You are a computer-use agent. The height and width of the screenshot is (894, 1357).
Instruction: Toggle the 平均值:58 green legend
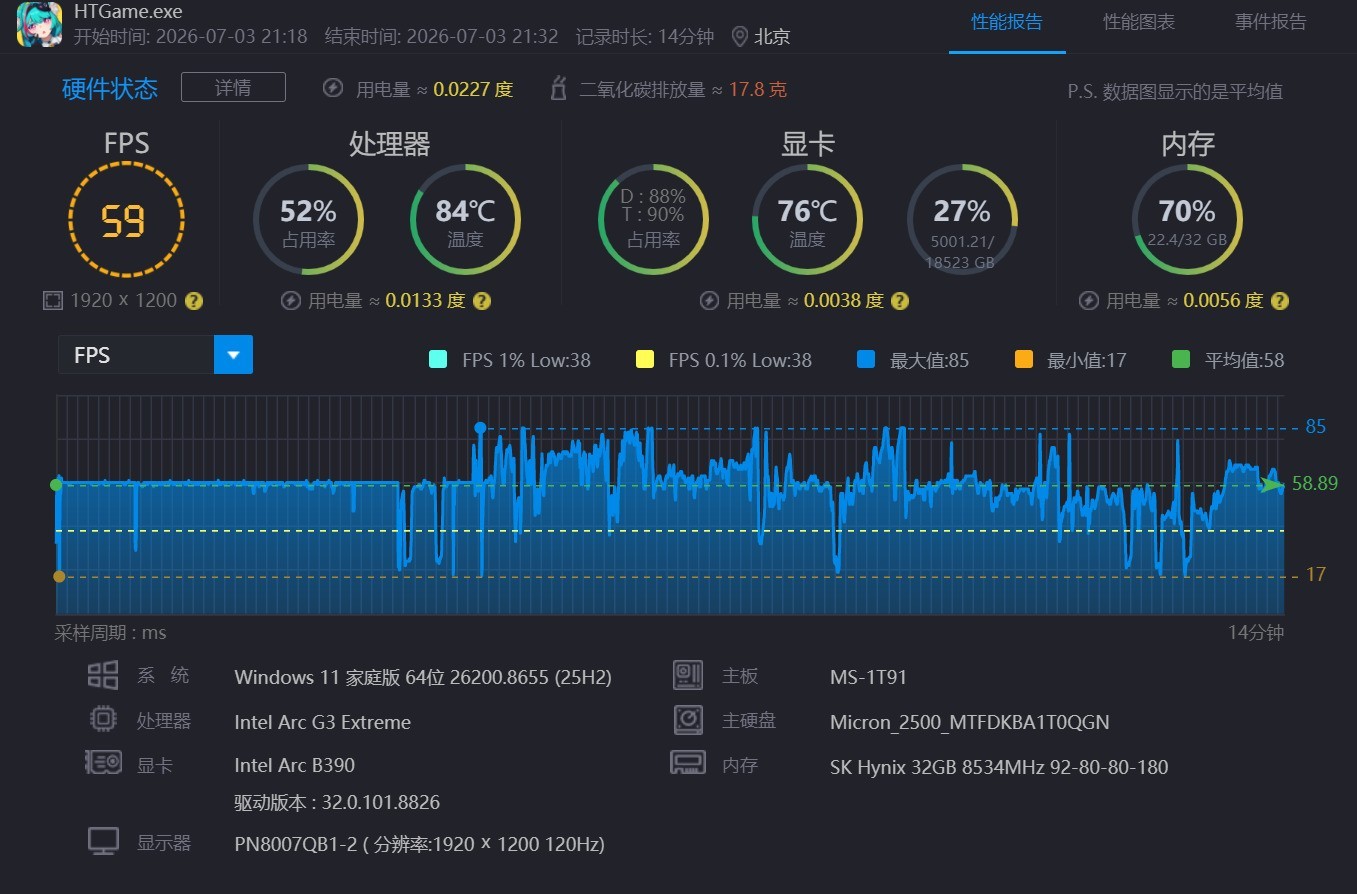pyautogui.click(x=1181, y=360)
